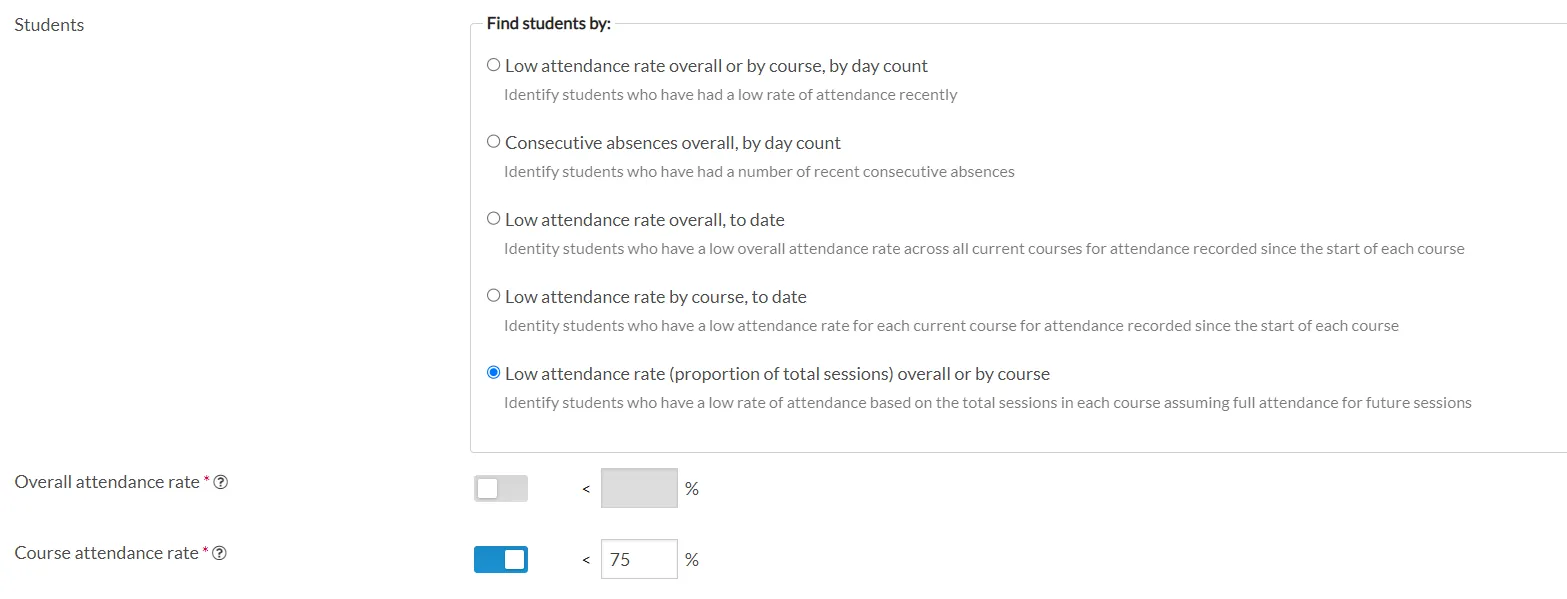Focus the course attendance field showing 75
This screenshot has height=599, width=1567.
(639, 559)
